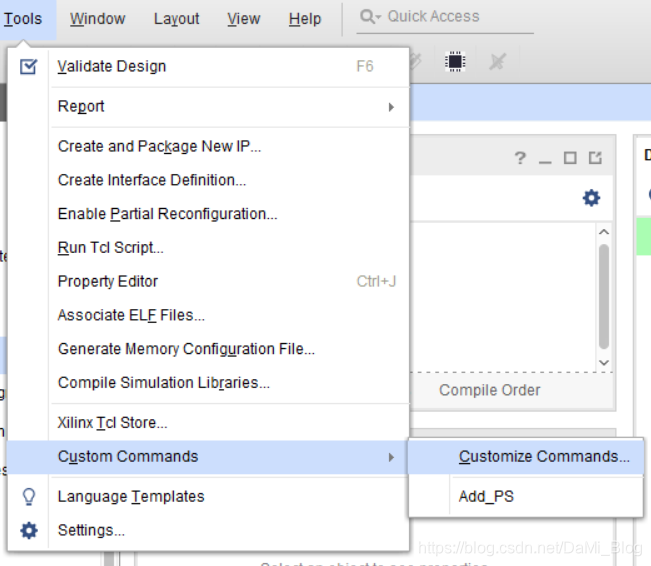Screen dimensions: 651x566
Task: Run the Add_PS custom command
Action: click(x=526, y=496)
